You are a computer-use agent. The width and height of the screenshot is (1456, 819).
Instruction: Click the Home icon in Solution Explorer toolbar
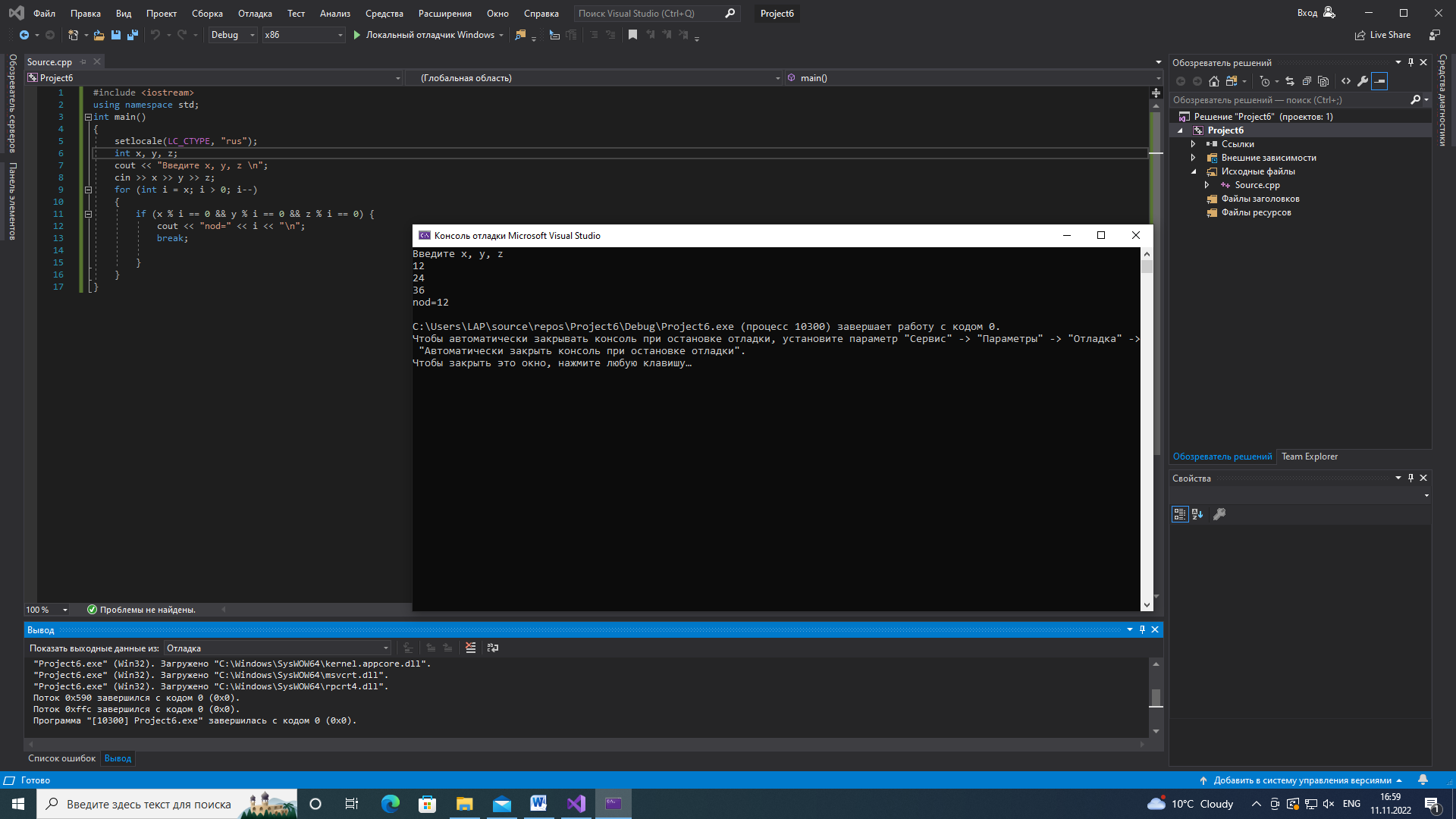coord(1214,81)
